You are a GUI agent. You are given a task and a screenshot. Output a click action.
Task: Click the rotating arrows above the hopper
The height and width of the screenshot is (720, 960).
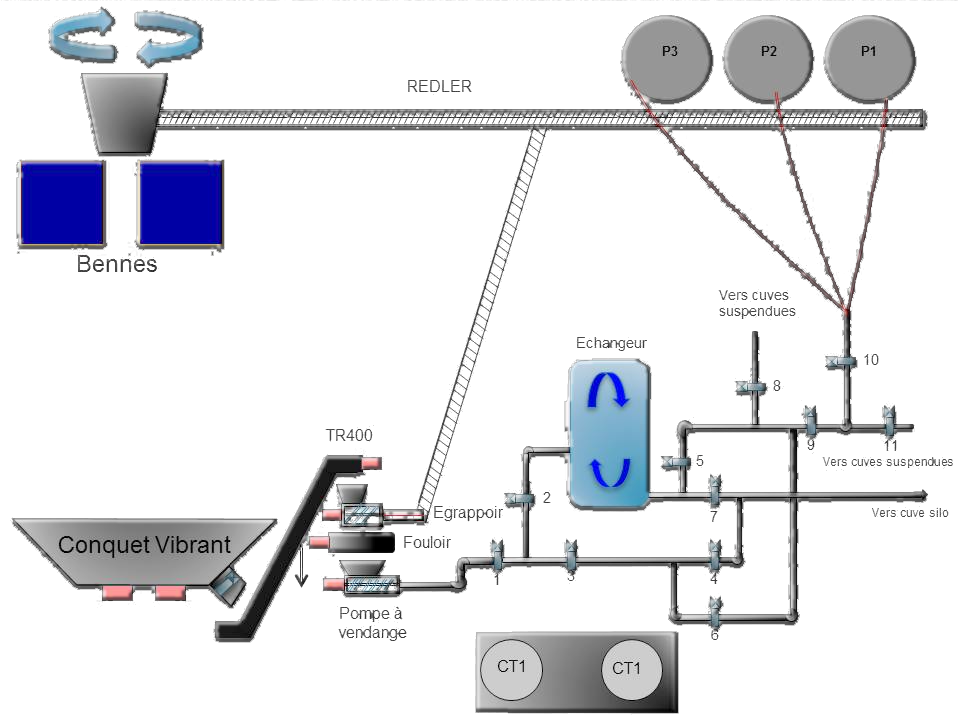point(126,37)
